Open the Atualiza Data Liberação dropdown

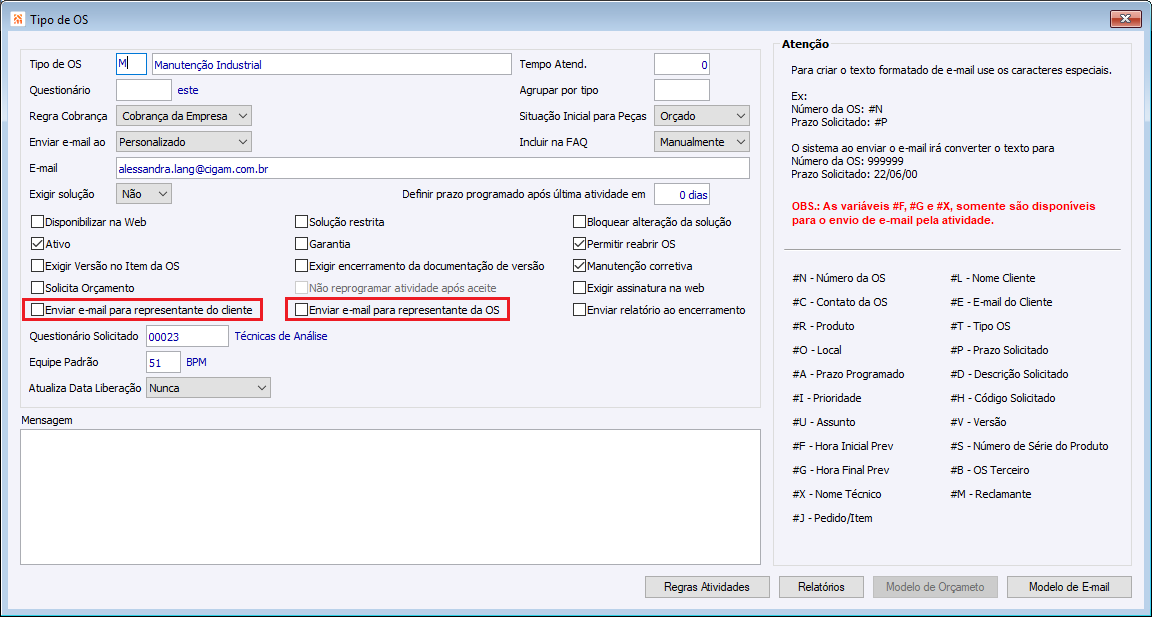coord(209,387)
